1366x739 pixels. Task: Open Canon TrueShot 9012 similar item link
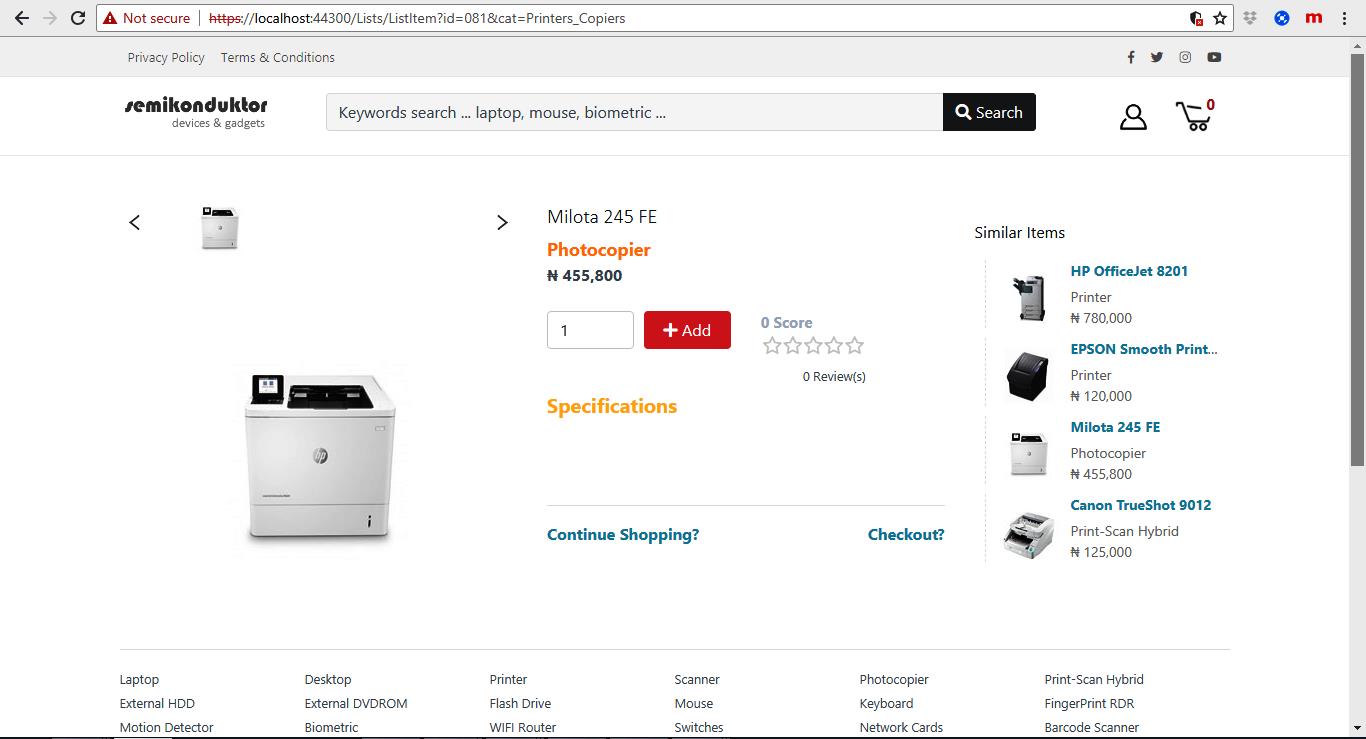click(1140, 505)
